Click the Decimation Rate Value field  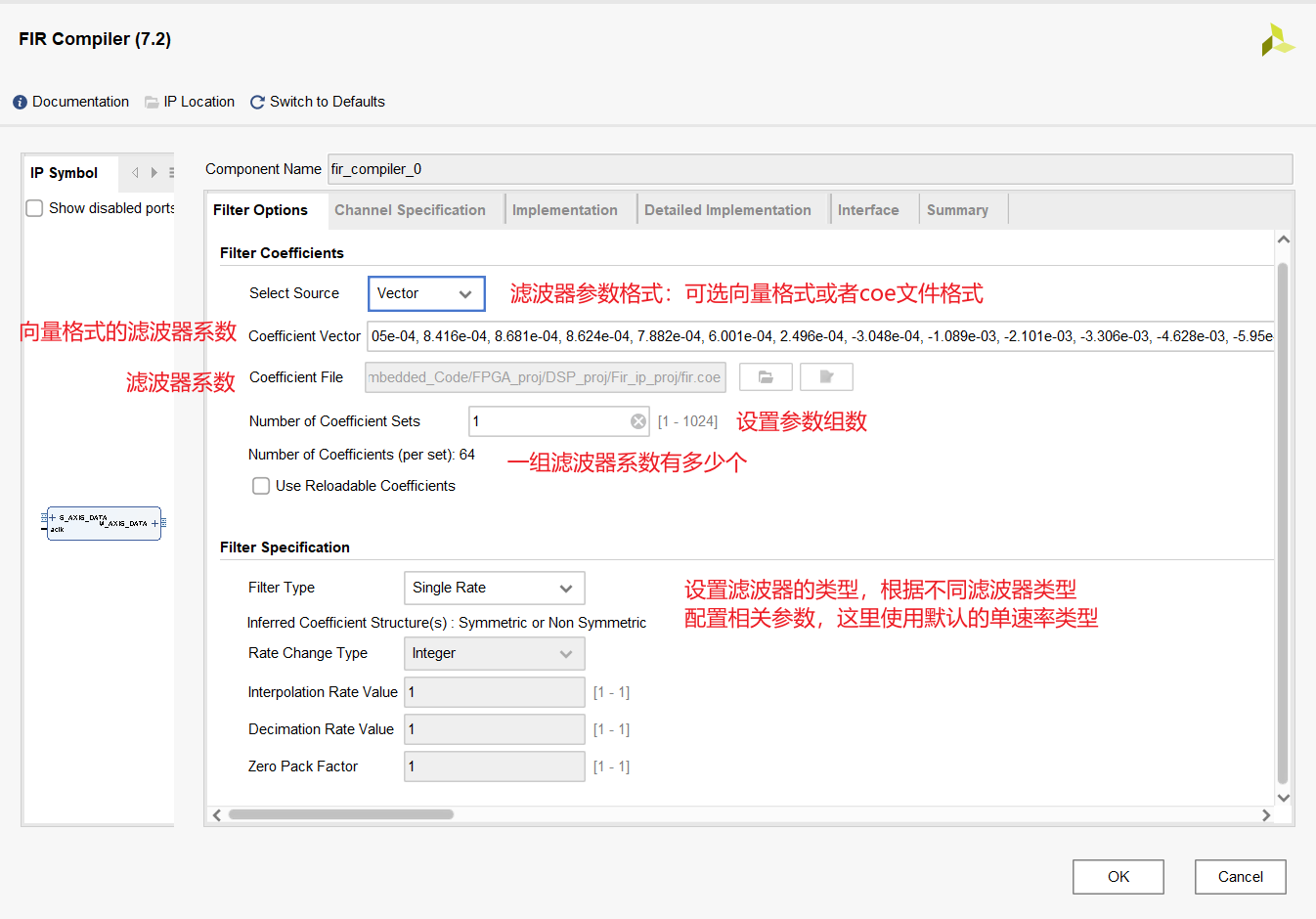pyautogui.click(x=494, y=729)
